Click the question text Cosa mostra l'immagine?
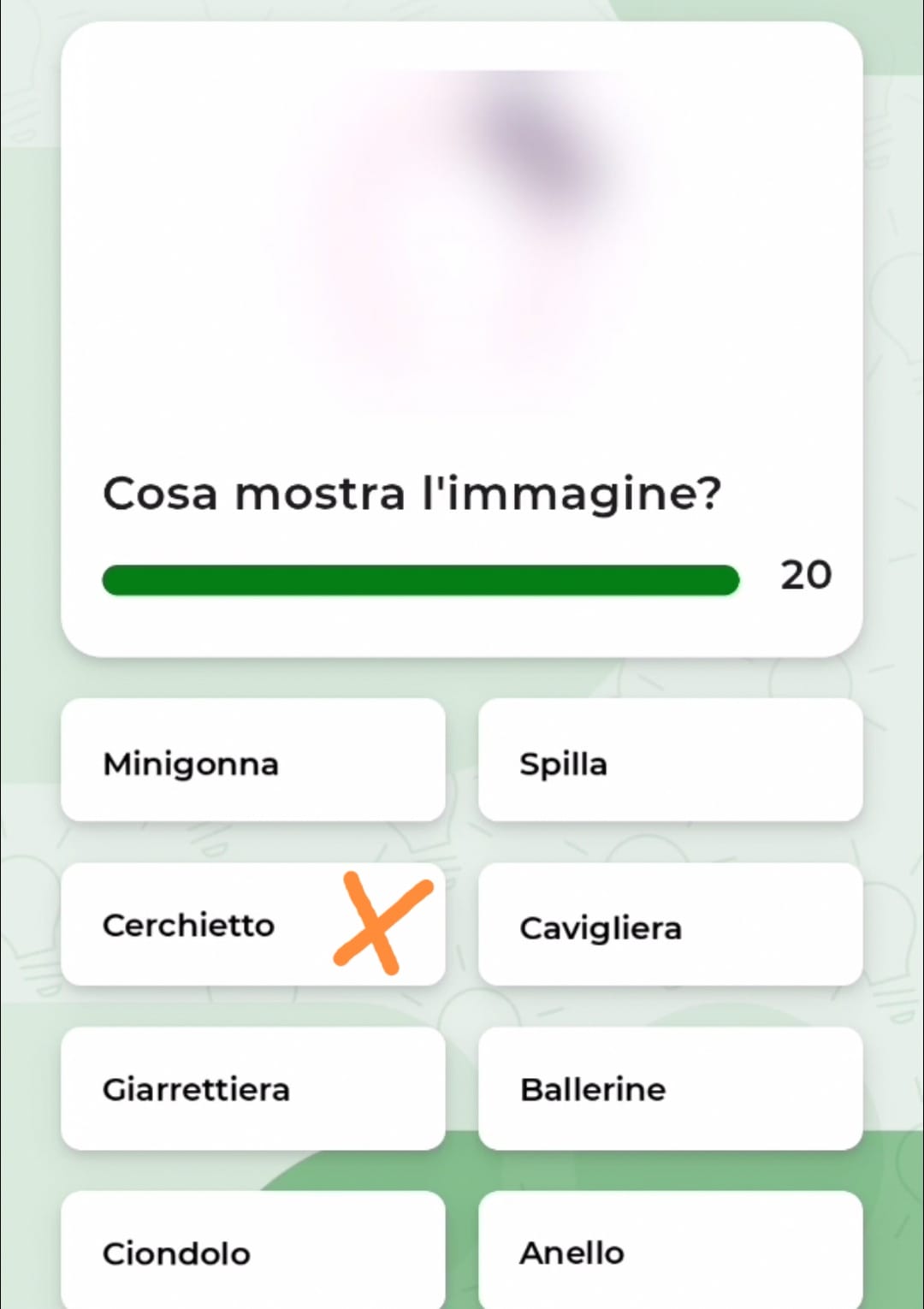 point(412,494)
